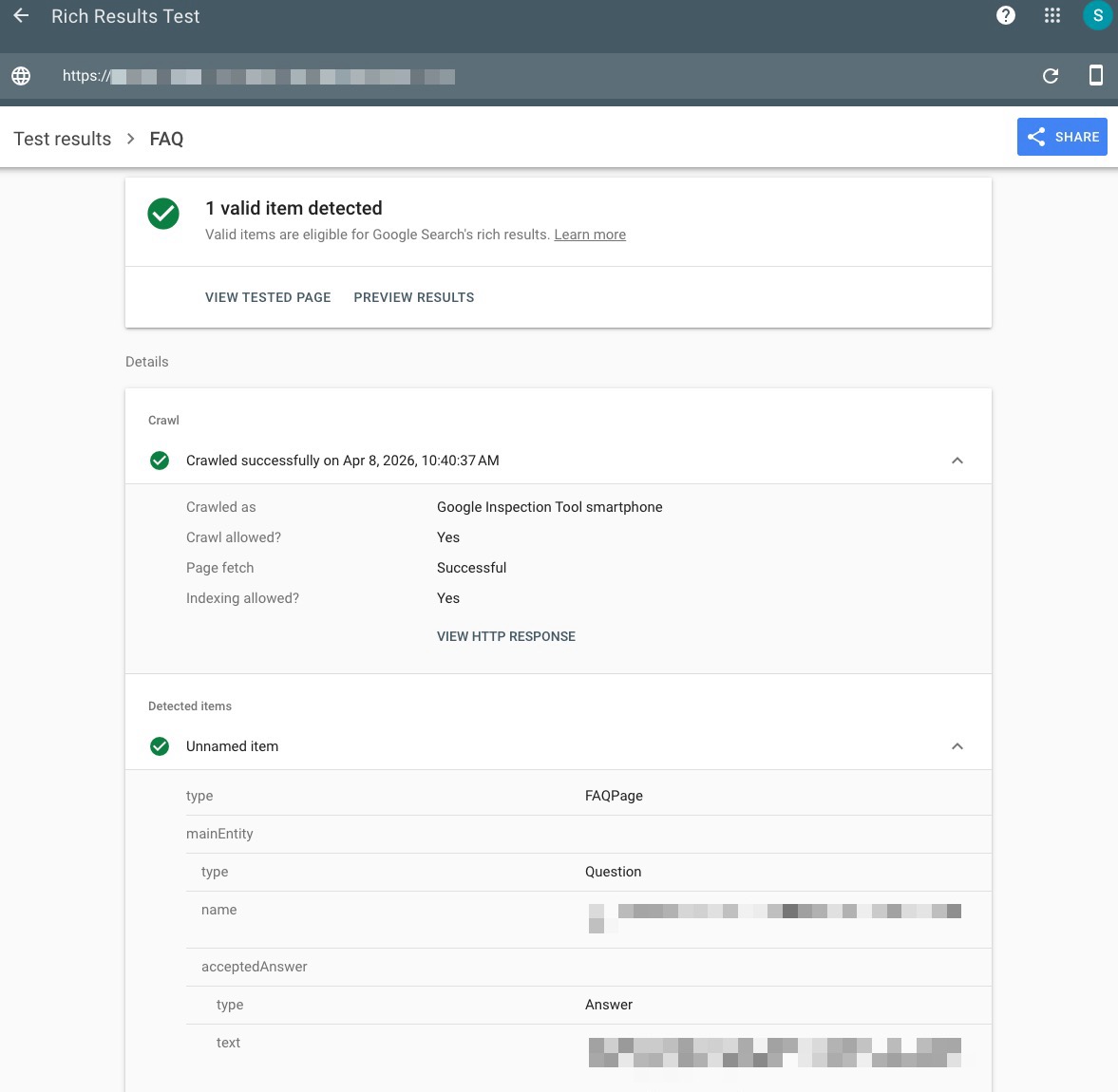Click VIEW HTTP RESPONSE
This screenshot has height=1092, width=1118.
[x=506, y=636]
